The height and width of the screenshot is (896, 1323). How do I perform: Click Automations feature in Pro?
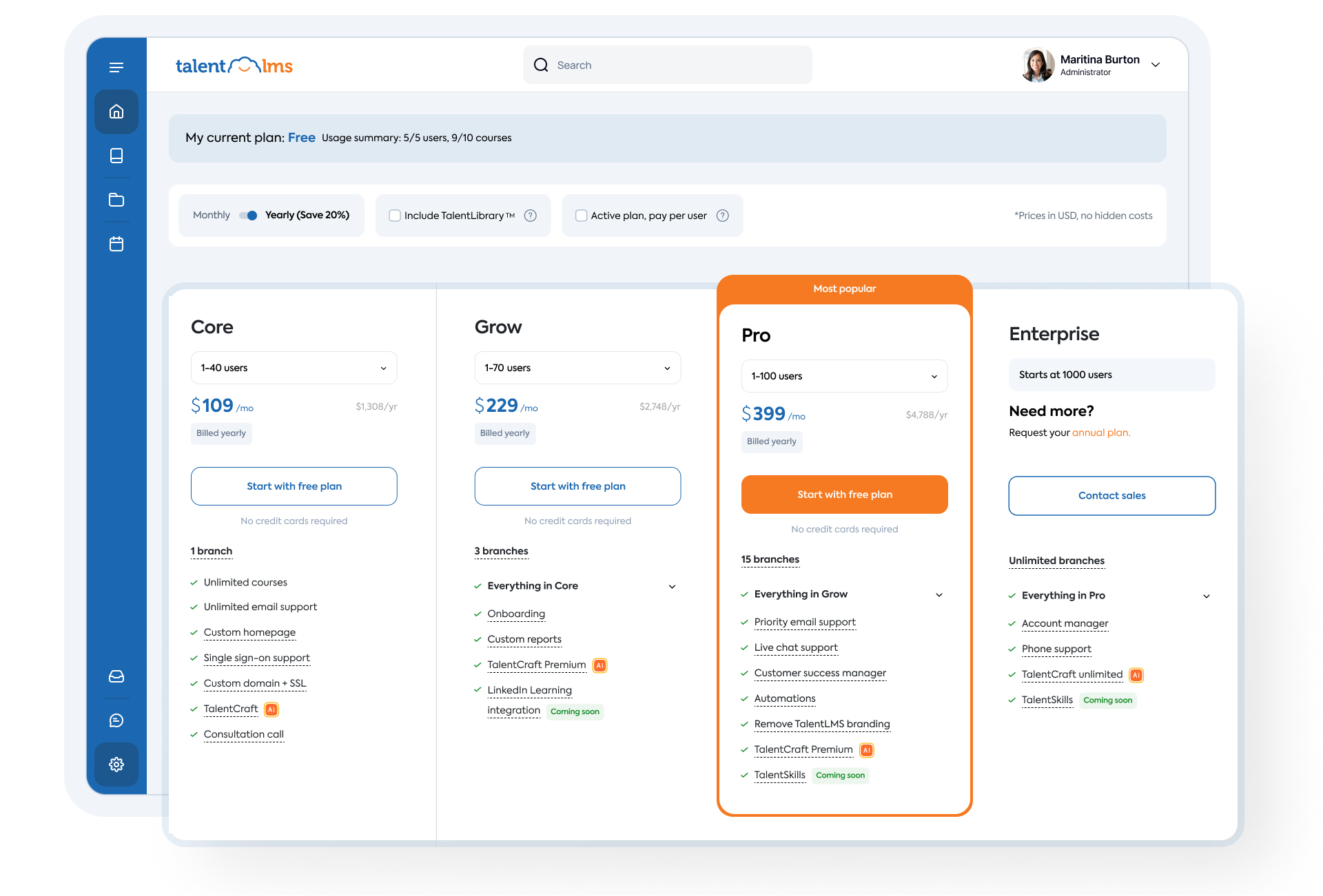(x=785, y=698)
